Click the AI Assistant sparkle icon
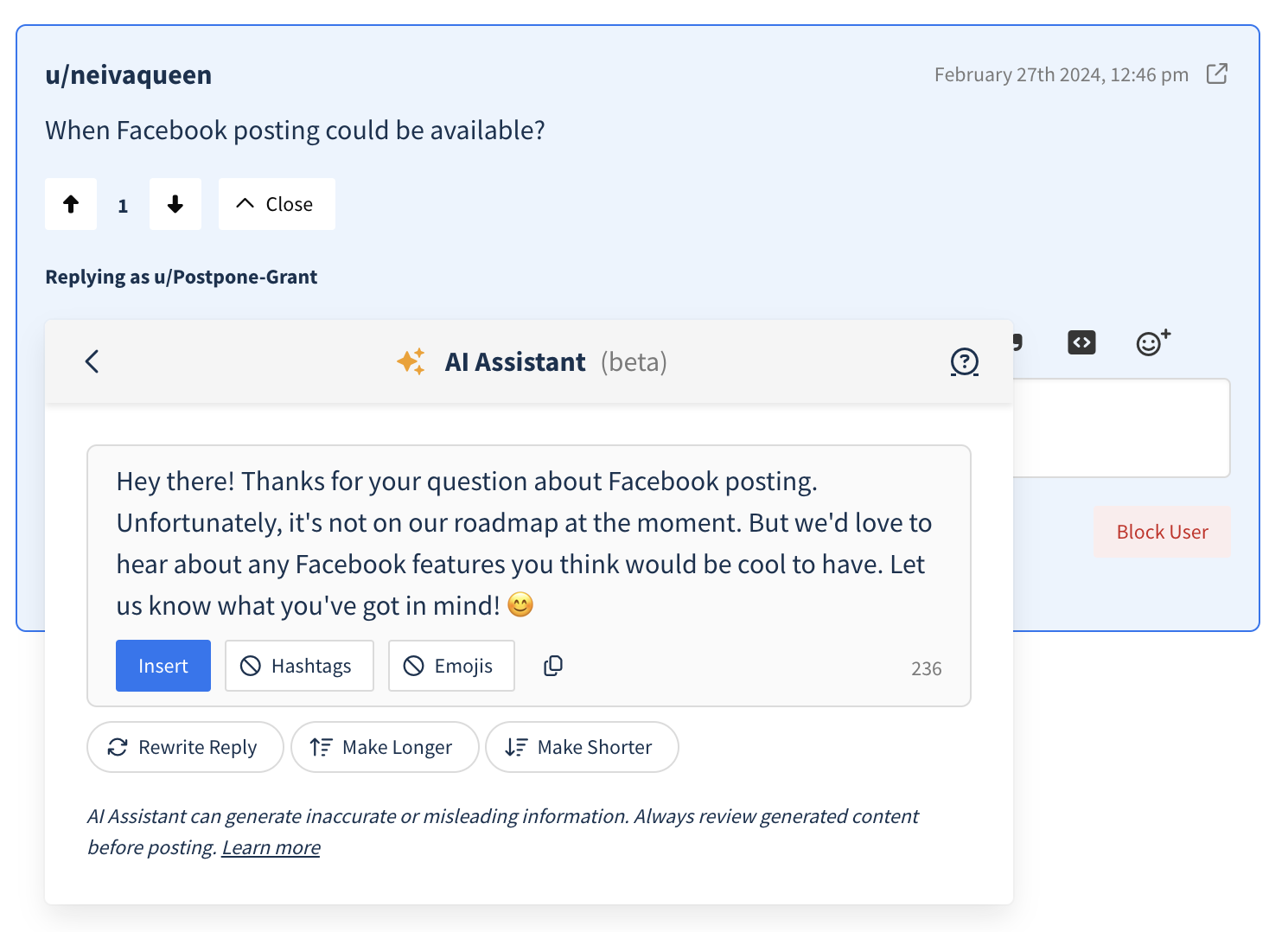1288x932 pixels. [x=411, y=361]
